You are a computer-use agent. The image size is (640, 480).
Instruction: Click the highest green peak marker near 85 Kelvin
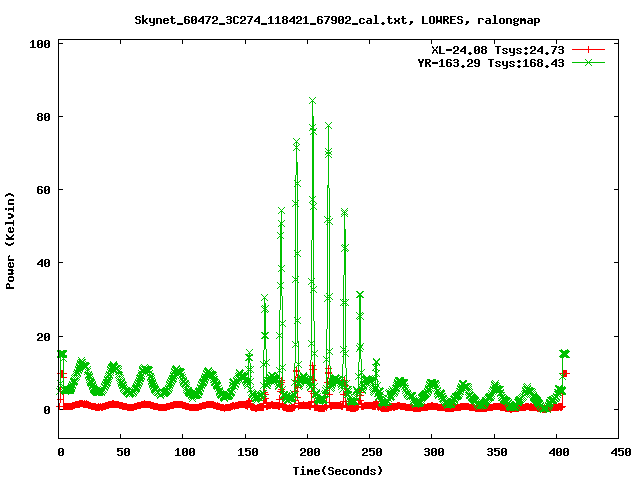tap(313, 101)
